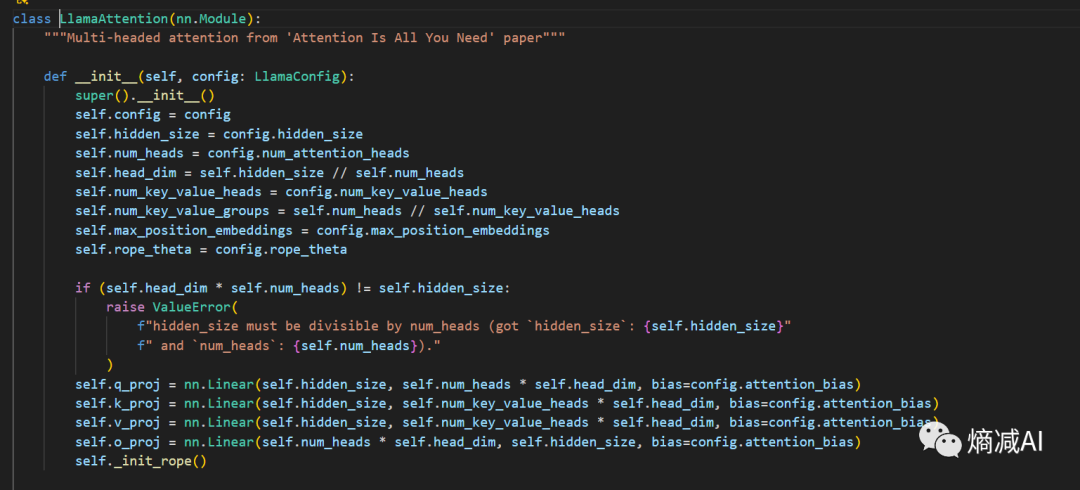Viewport: 1080px width, 490px height.
Task: Click config.max_position_embeddings value
Action: pyautogui.click(x=433, y=230)
